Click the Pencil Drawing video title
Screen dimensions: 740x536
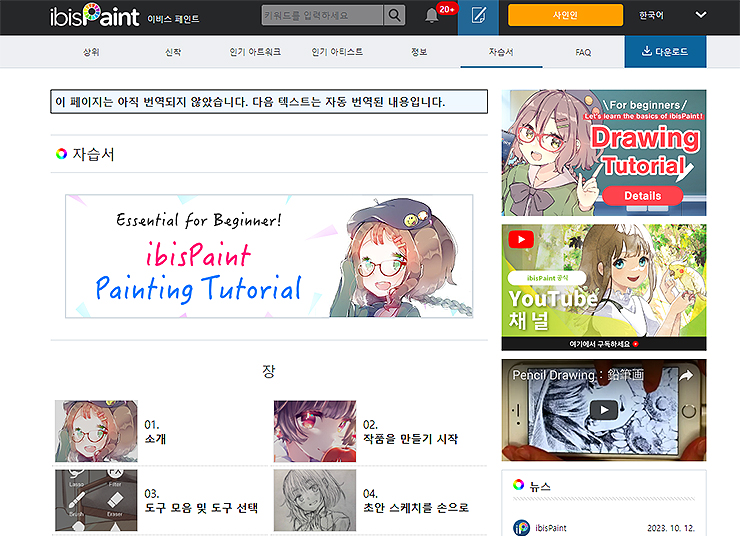click(x=578, y=375)
